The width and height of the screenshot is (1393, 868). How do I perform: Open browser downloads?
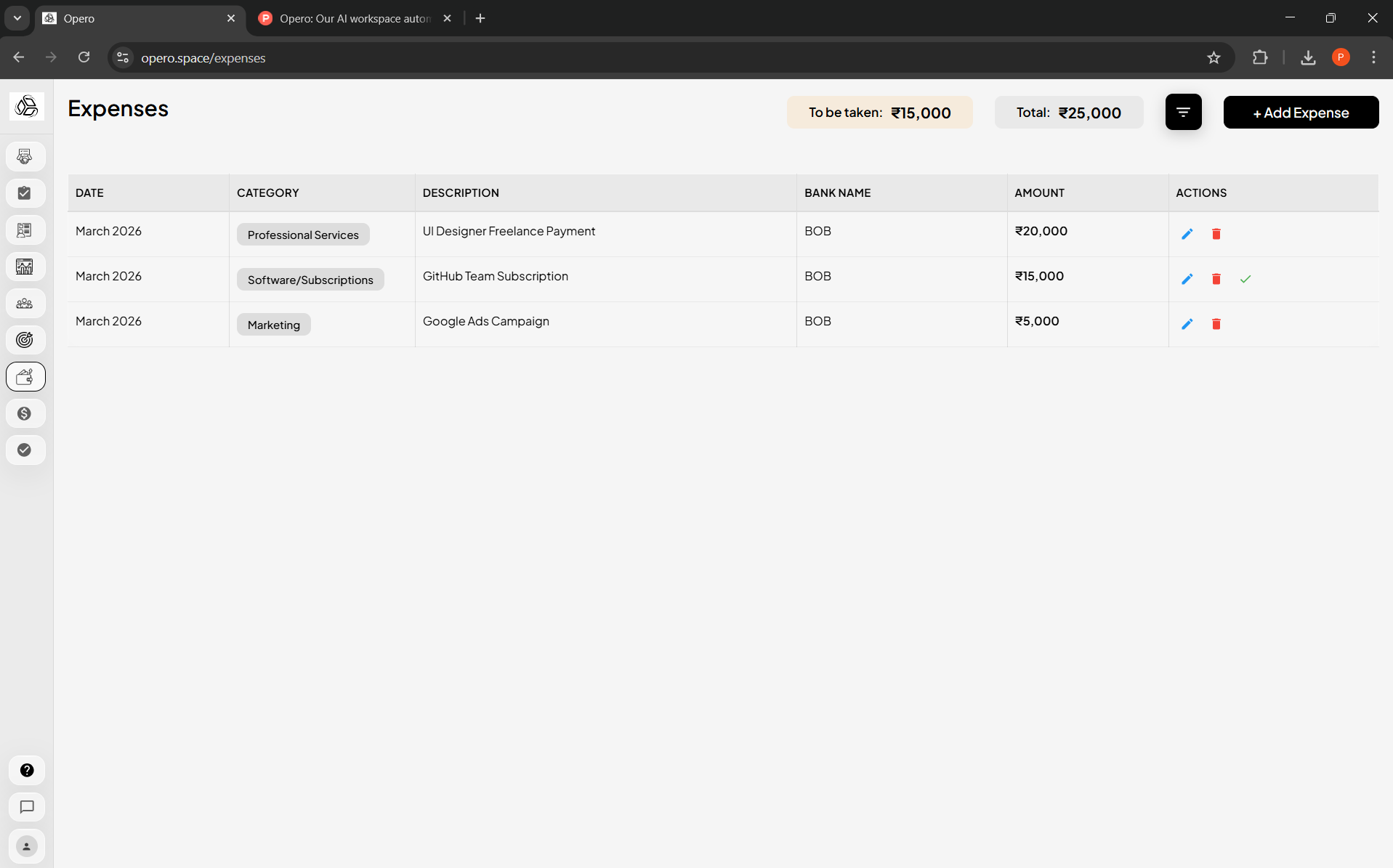click(1308, 57)
